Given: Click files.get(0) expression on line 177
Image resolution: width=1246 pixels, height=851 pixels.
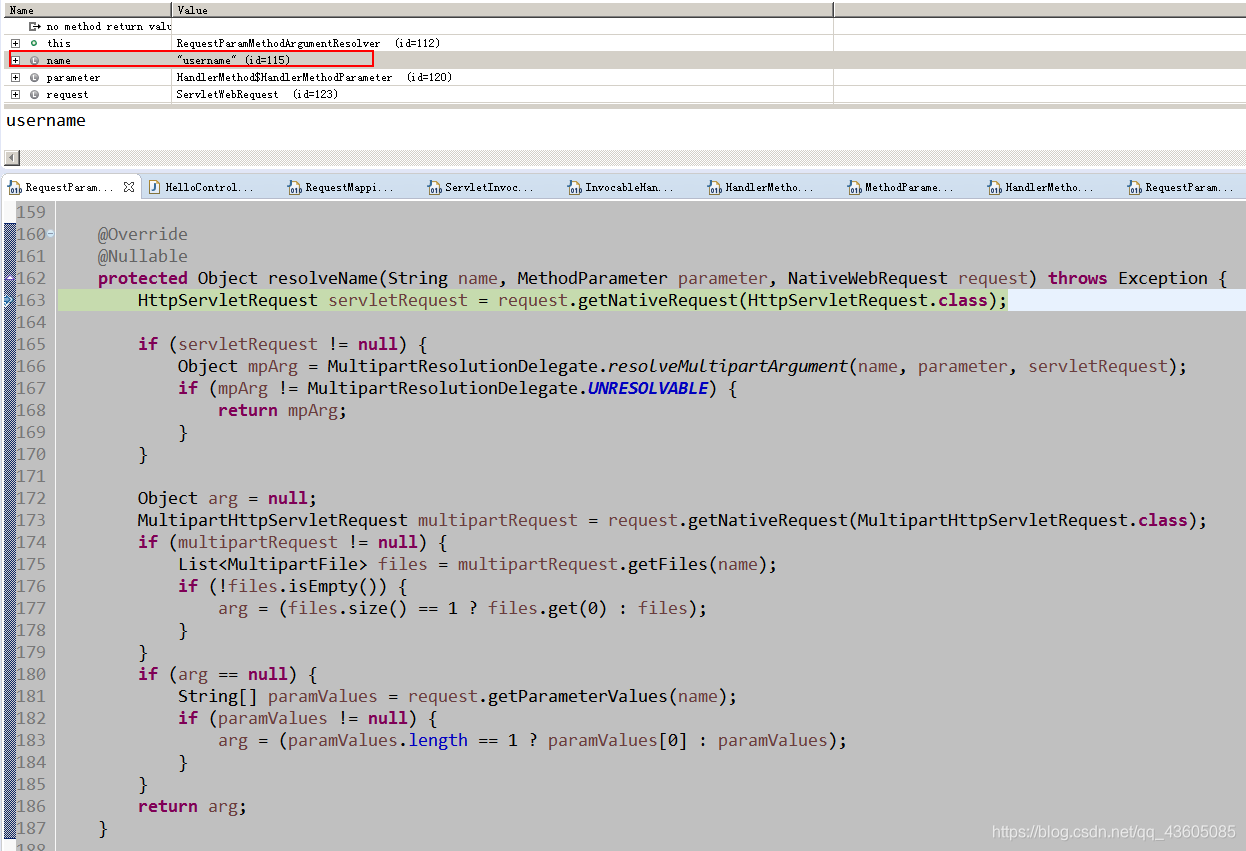Looking at the screenshot, I should click(548, 608).
